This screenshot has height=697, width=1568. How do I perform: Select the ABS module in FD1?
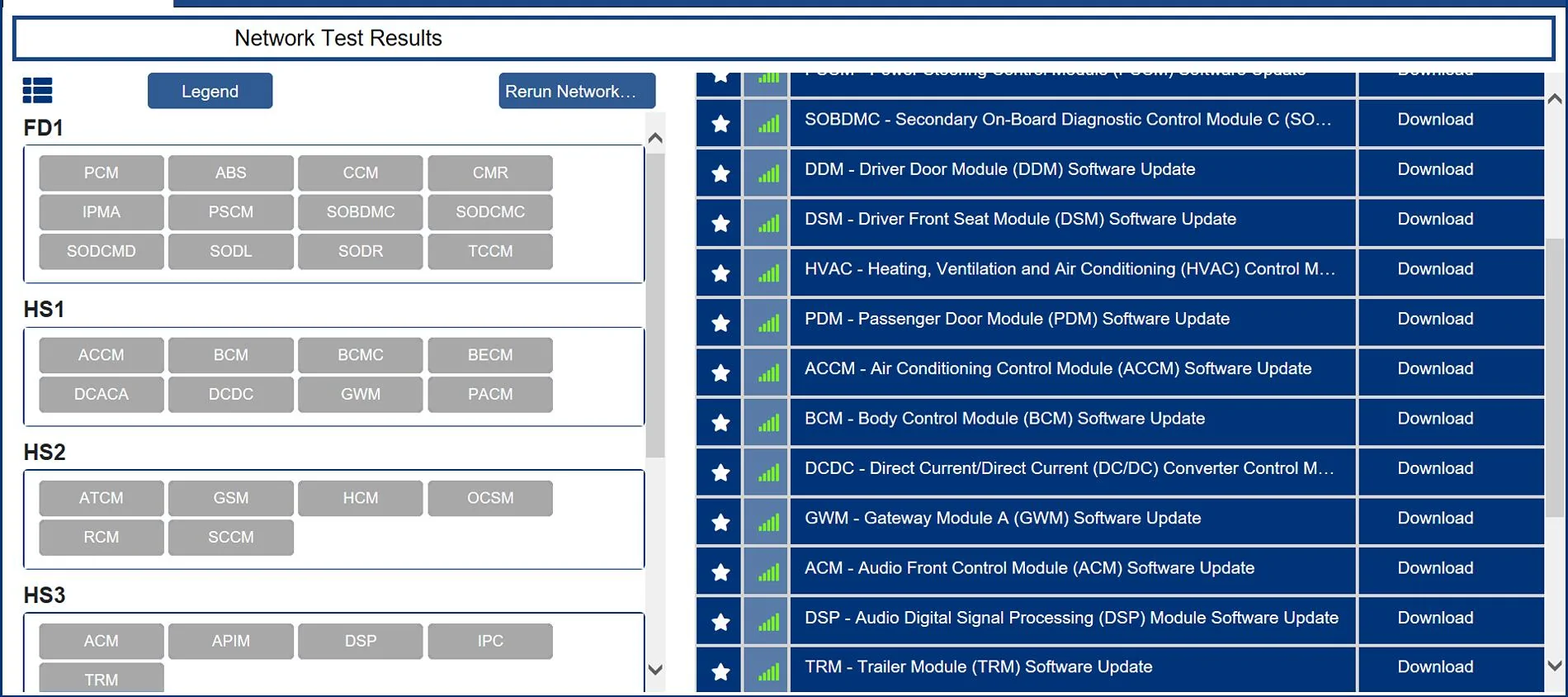pyautogui.click(x=231, y=173)
